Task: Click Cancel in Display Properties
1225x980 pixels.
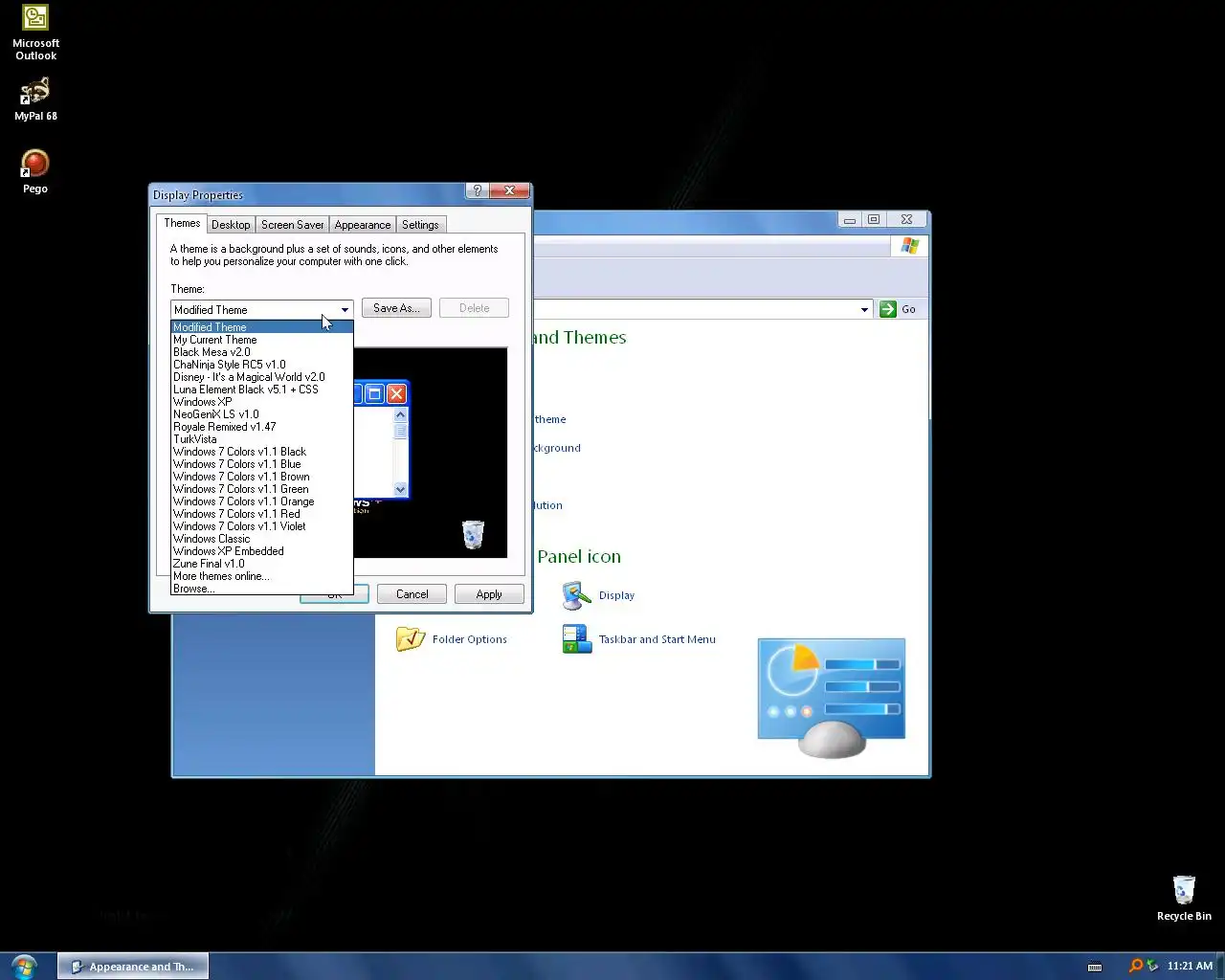Action: click(412, 594)
